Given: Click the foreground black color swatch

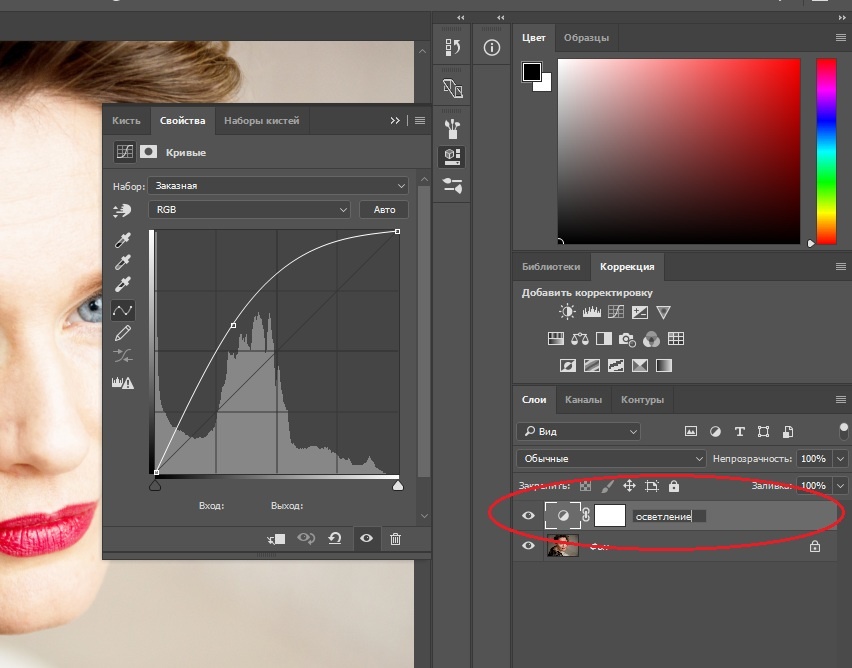Looking at the screenshot, I should coord(531,71).
